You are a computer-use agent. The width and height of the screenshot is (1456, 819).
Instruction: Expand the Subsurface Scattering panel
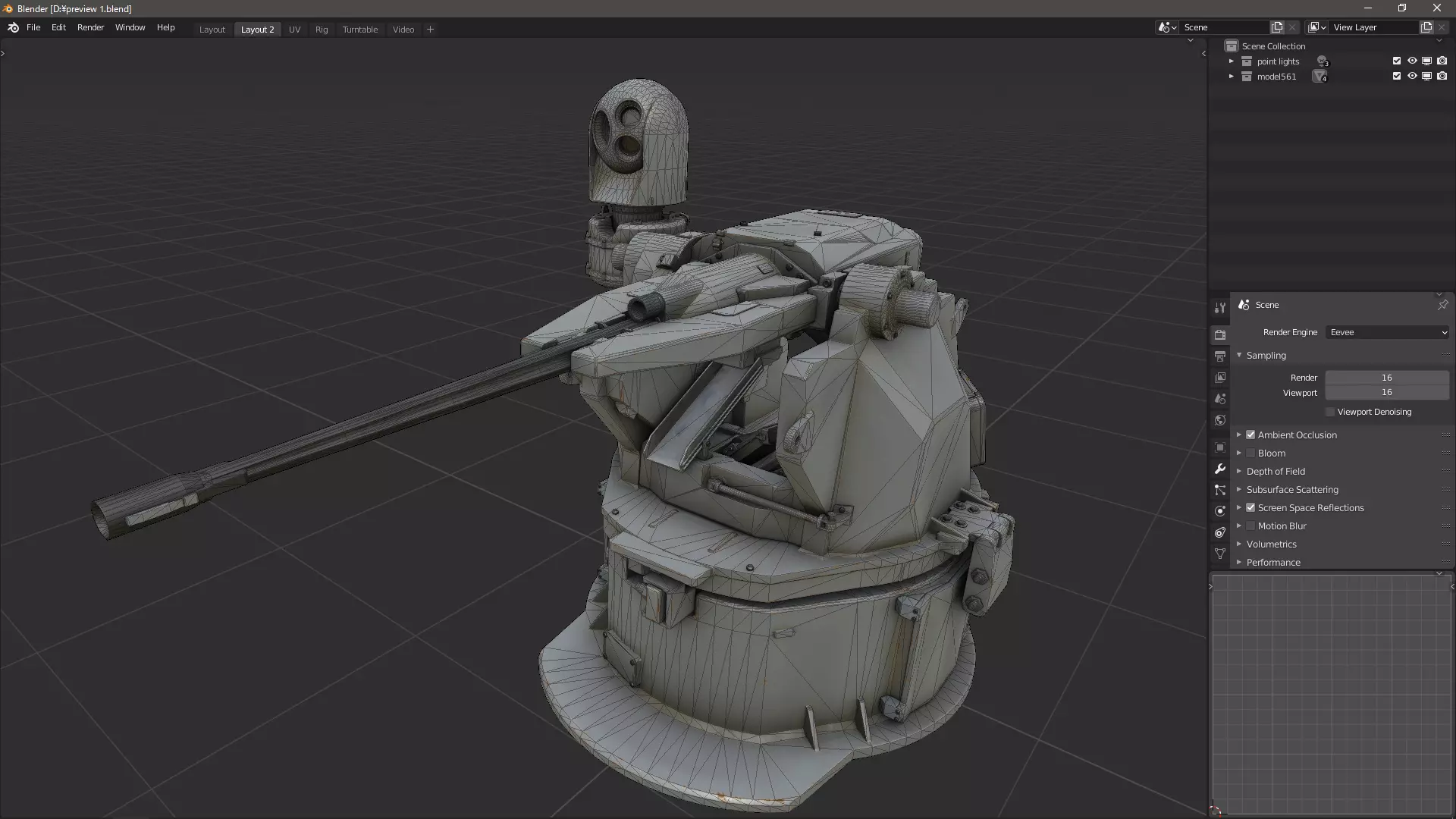pos(1239,489)
